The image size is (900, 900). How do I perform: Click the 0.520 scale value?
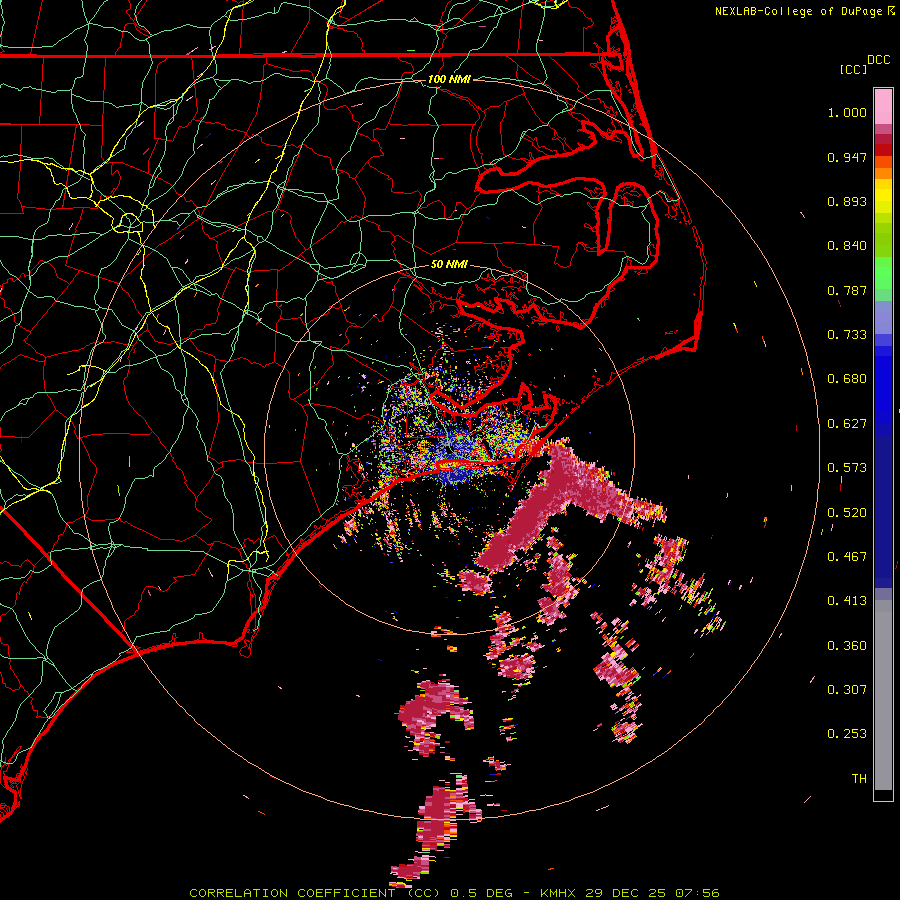click(847, 513)
